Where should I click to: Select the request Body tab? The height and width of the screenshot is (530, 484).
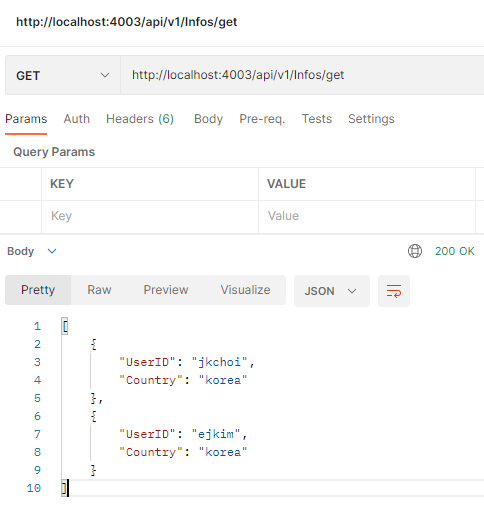(x=208, y=119)
